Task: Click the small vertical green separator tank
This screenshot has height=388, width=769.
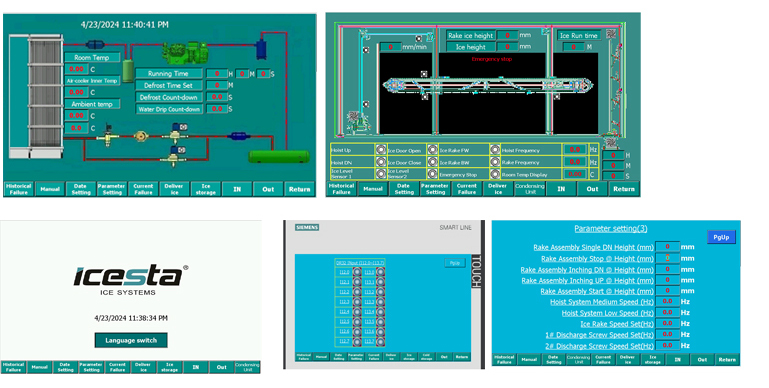Action: [x=128, y=71]
